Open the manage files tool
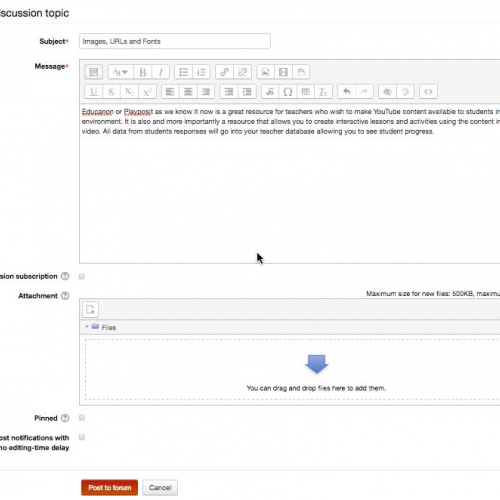Image resolution: width=500 pixels, height=500 pixels. 301,72
